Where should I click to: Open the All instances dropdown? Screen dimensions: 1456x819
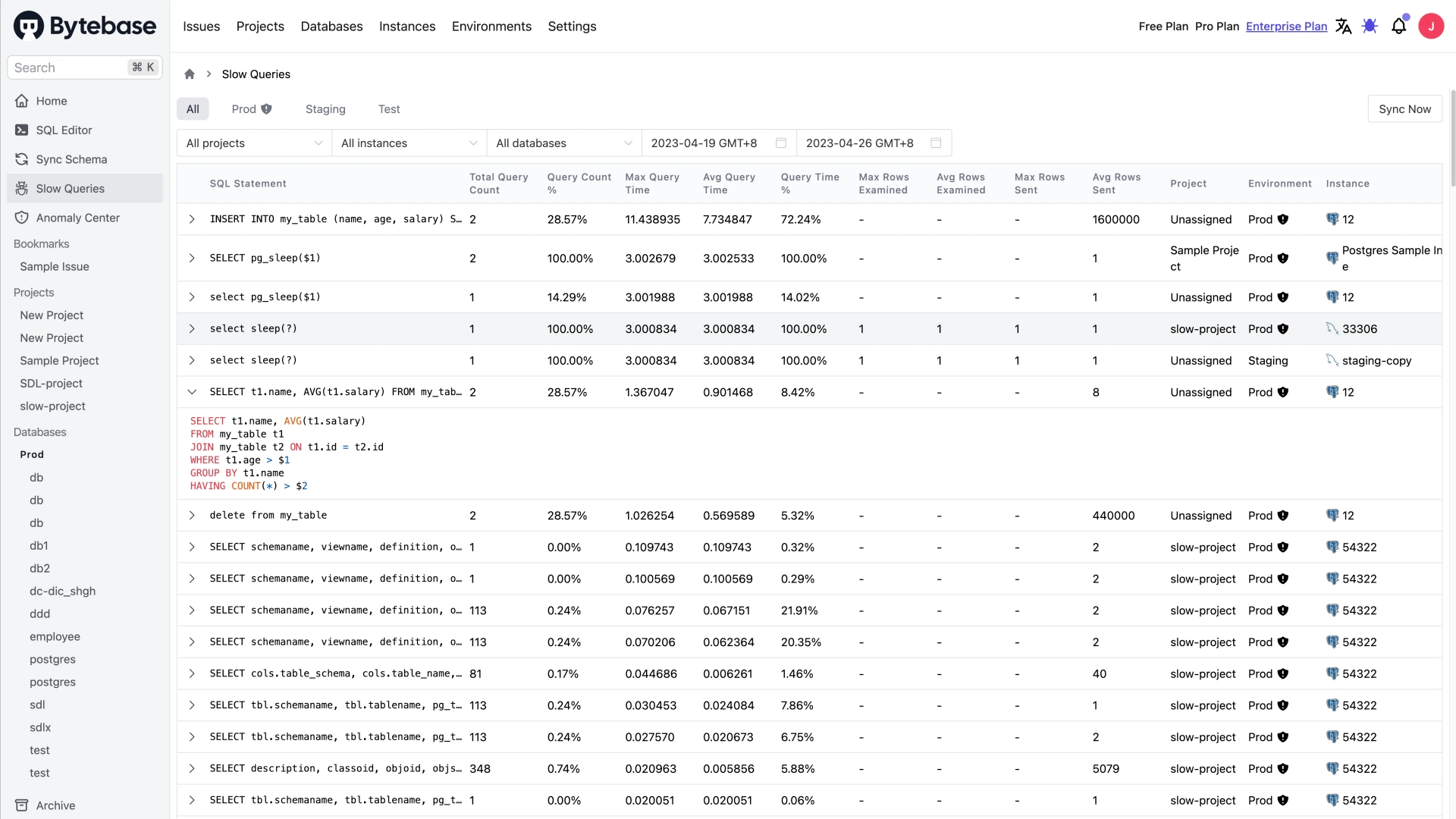point(409,143)
